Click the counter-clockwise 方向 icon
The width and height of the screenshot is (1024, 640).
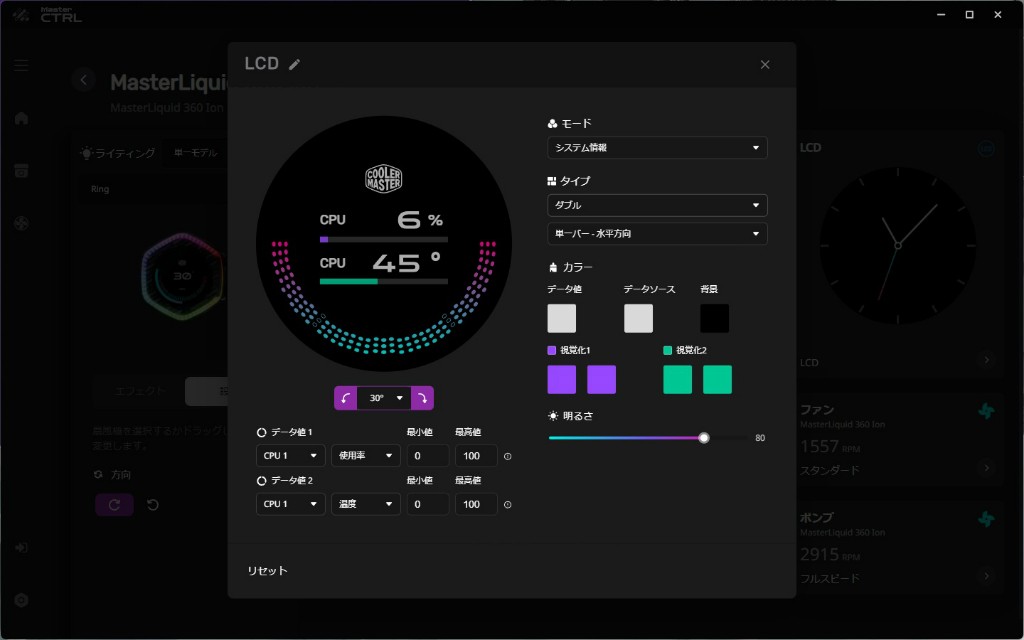pyautogui.click(x=153, y=505)
